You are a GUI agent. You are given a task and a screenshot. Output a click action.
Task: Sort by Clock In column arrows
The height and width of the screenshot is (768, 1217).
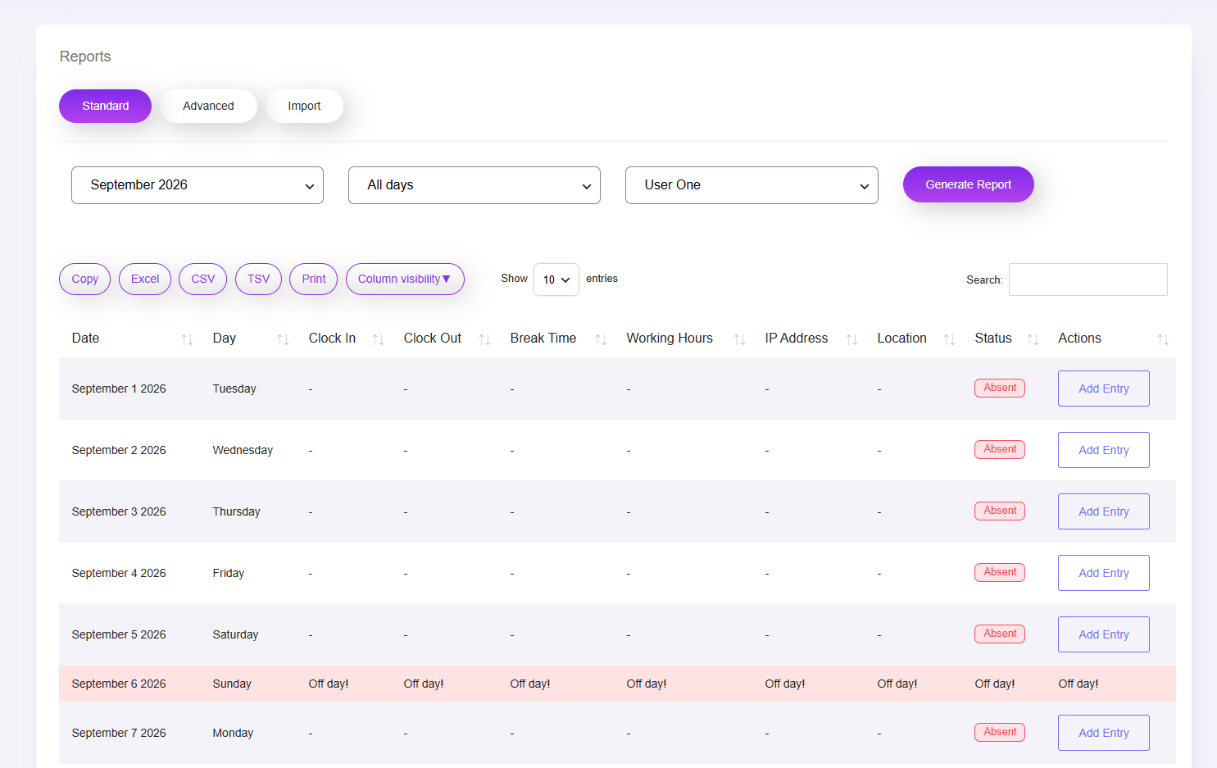click(x=378, y=339)
